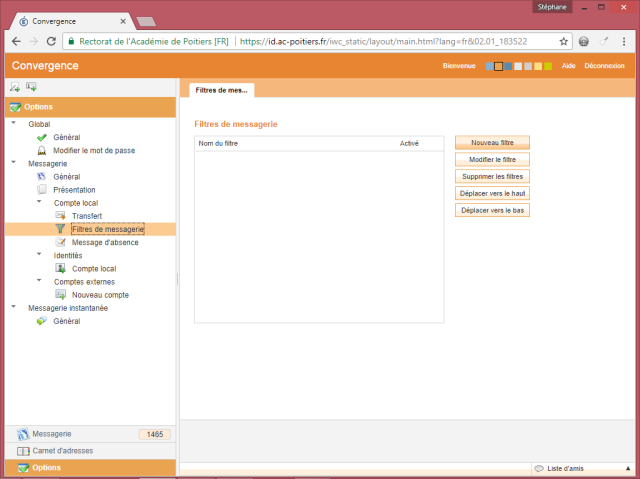Click the Message d'absence icon
Screen dimensions: 640x479
(x=60, y=242)
